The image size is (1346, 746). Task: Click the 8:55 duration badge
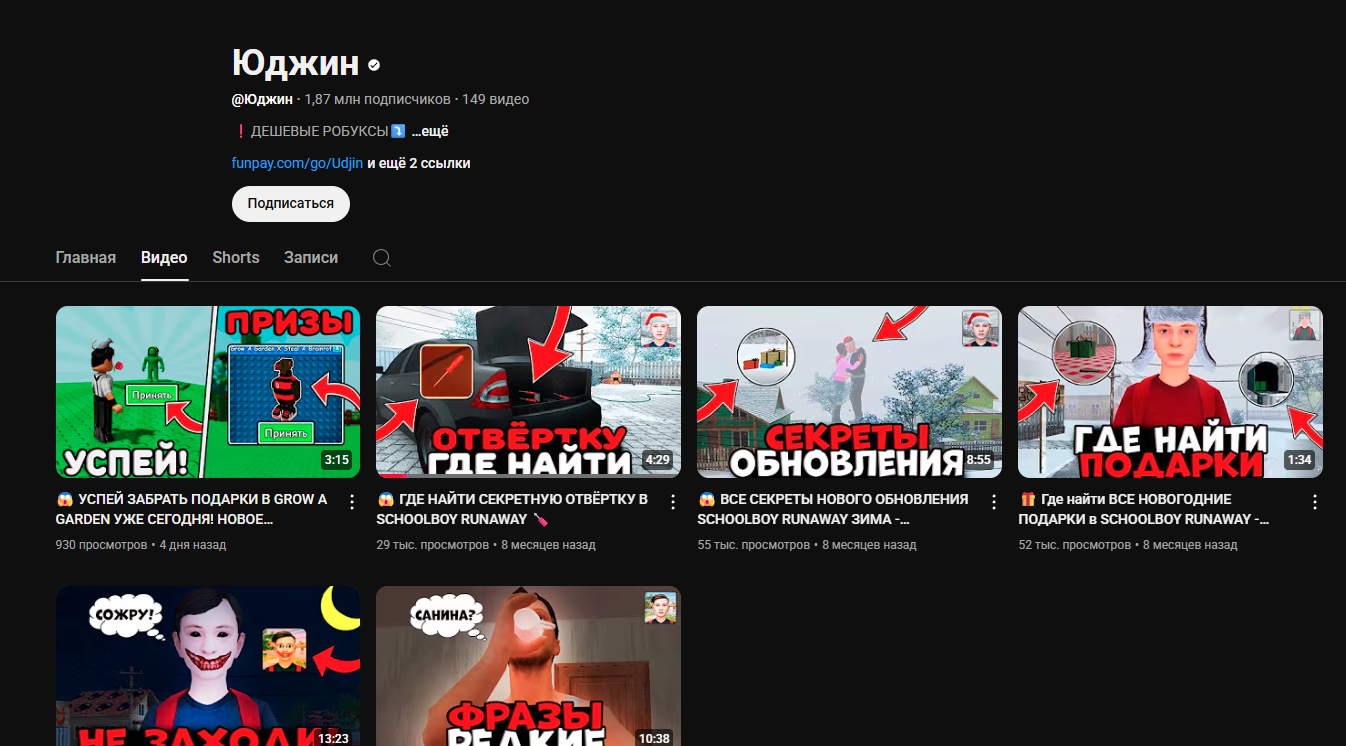tap(978, 461)
